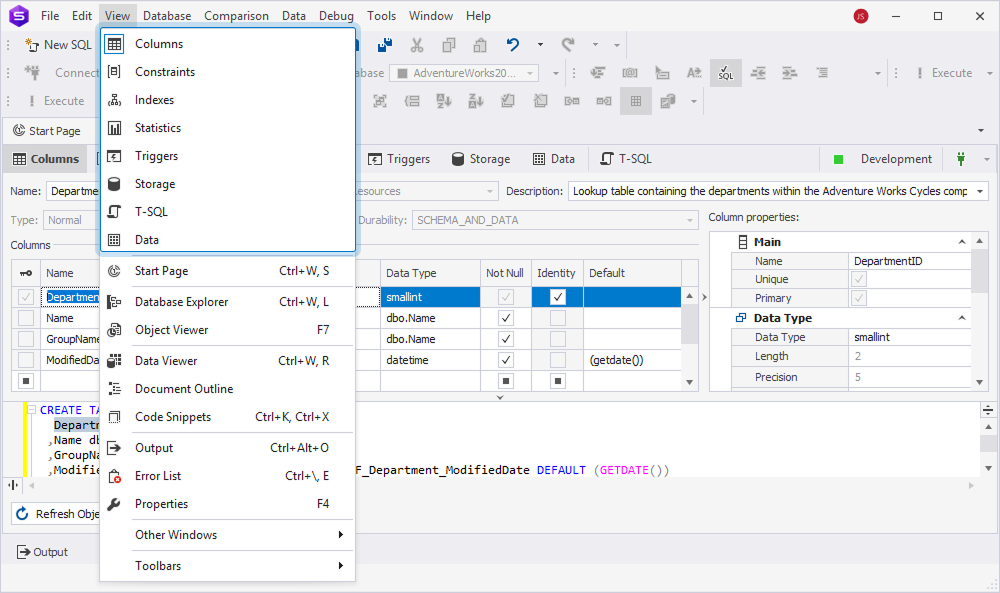
Task: Toggle Identity checkbox for DepartmentID row
Action: pyautogui.click(x=558, y=297)
